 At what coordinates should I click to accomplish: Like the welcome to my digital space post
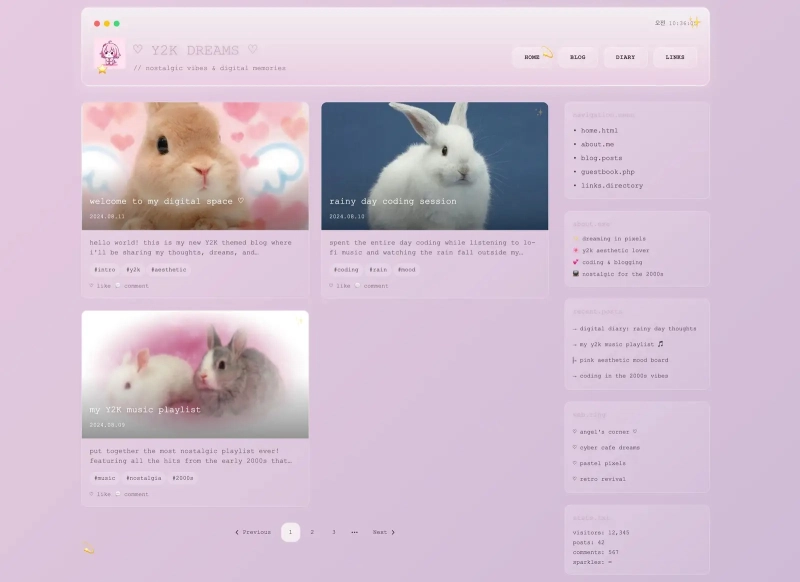(x=100, y=286)
